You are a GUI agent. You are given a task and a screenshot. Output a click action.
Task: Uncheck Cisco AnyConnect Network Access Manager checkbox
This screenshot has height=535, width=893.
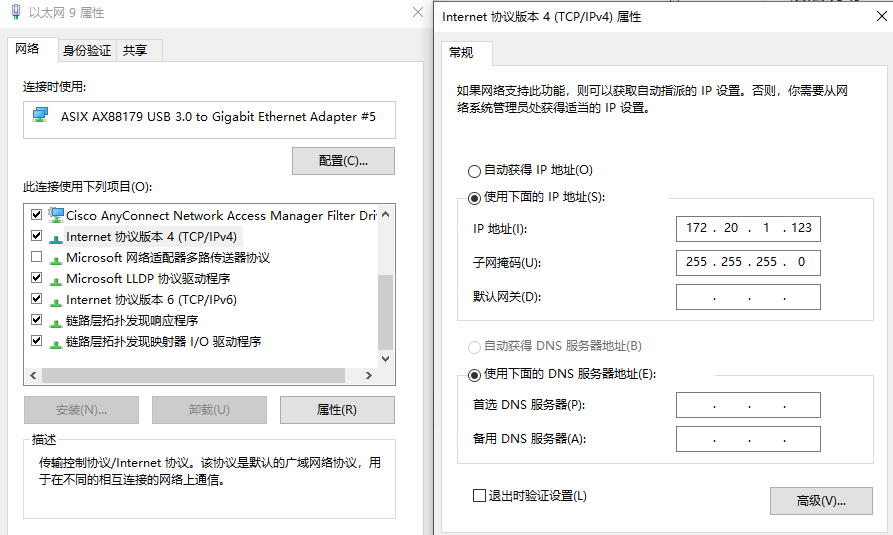click(x=36, y=214)
